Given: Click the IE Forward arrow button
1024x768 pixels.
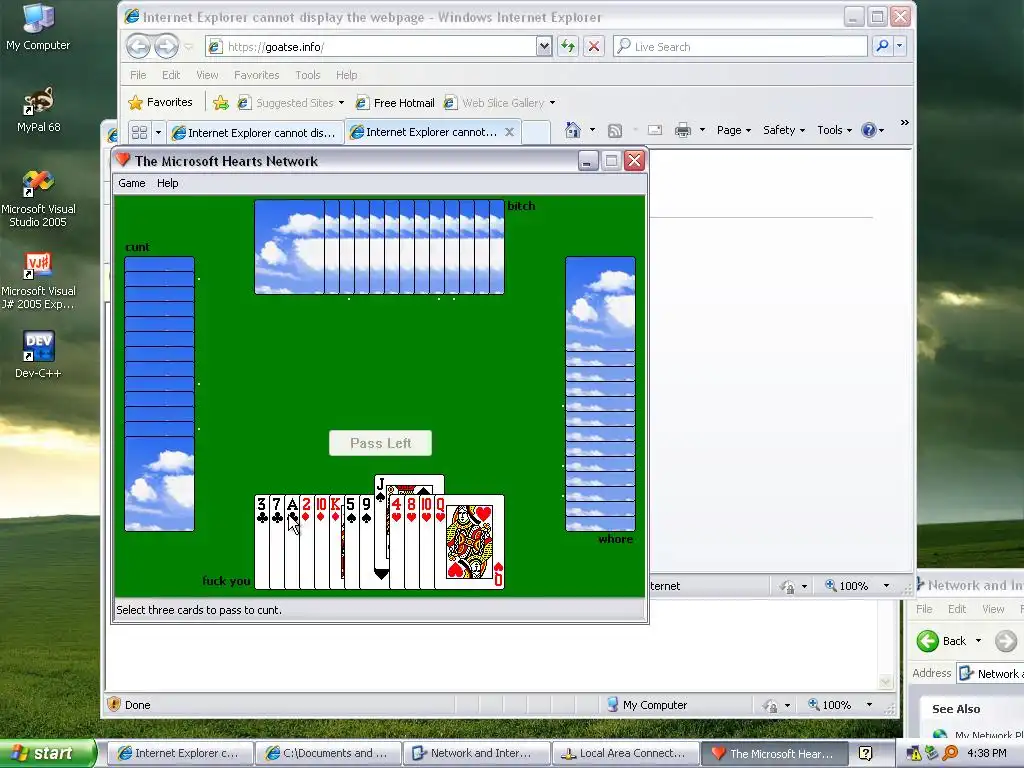Looking at the screenshot, I should click(167, 46).
